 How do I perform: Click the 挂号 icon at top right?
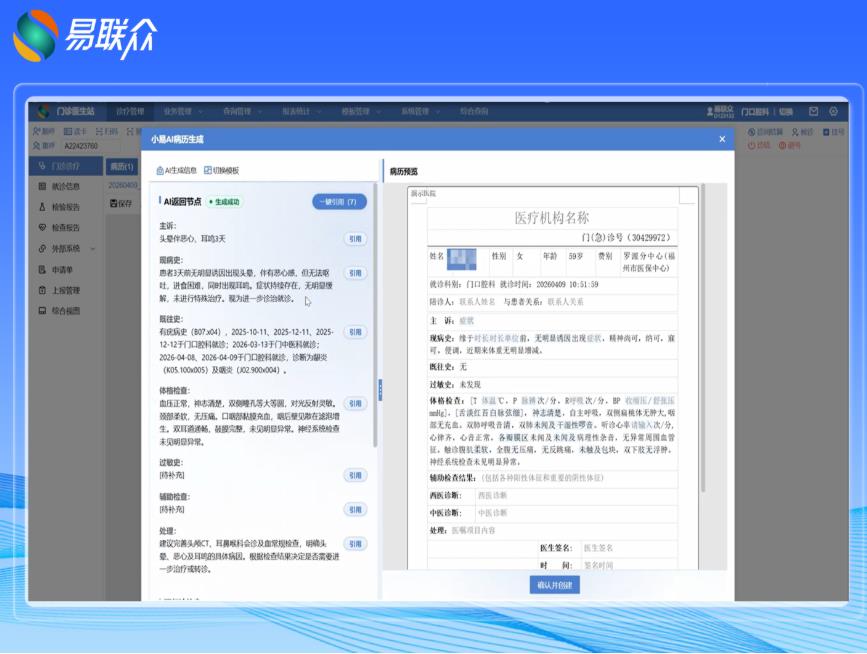826,132
